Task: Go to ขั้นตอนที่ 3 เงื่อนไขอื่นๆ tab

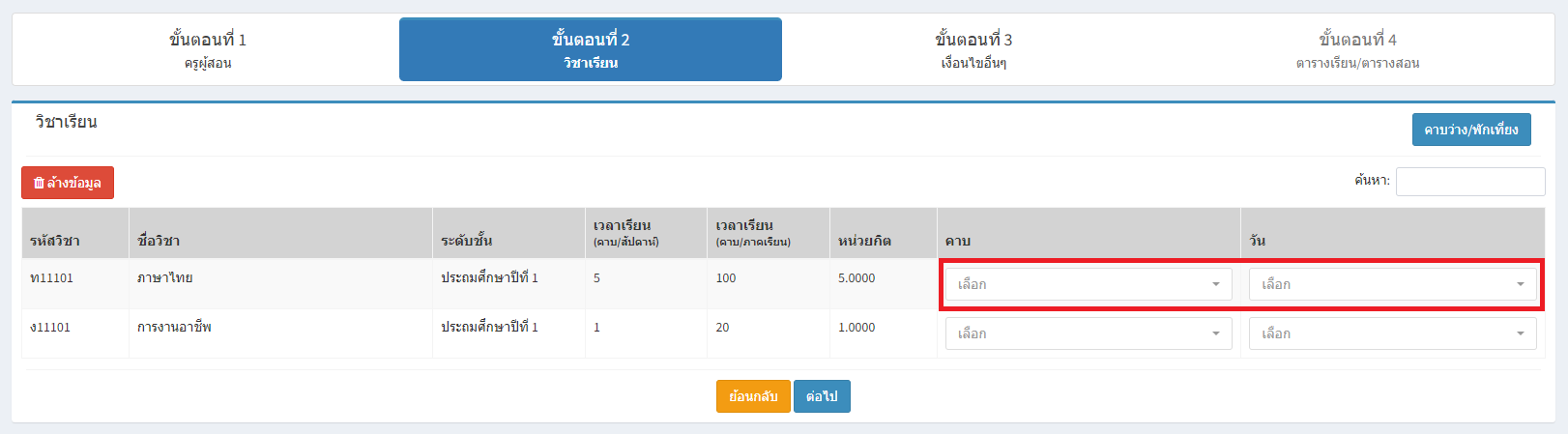Action: pyautogui.click(x=973, y=49)
